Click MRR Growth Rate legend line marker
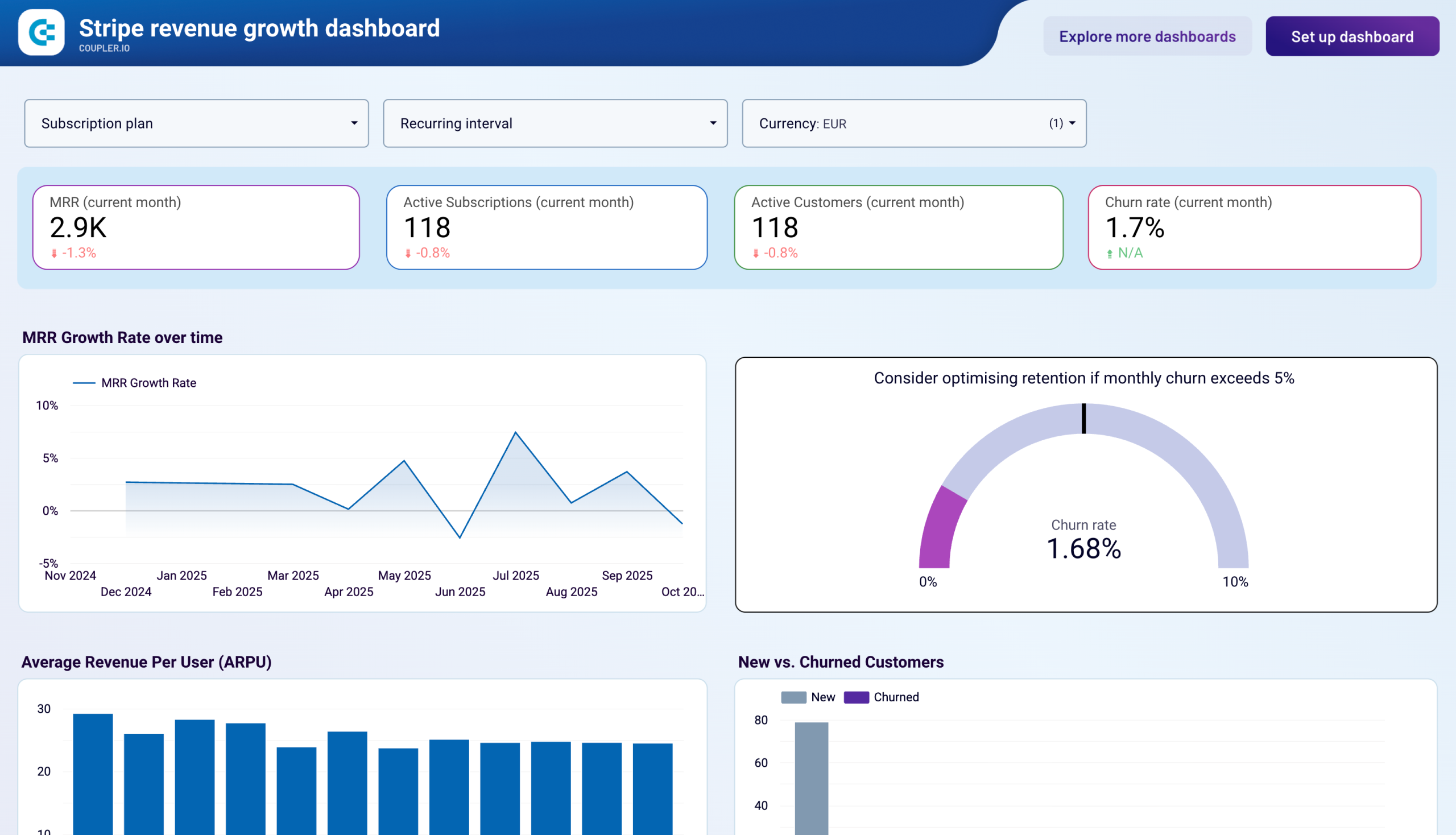The image size is (1456, 835). click(x=84, y=383)
